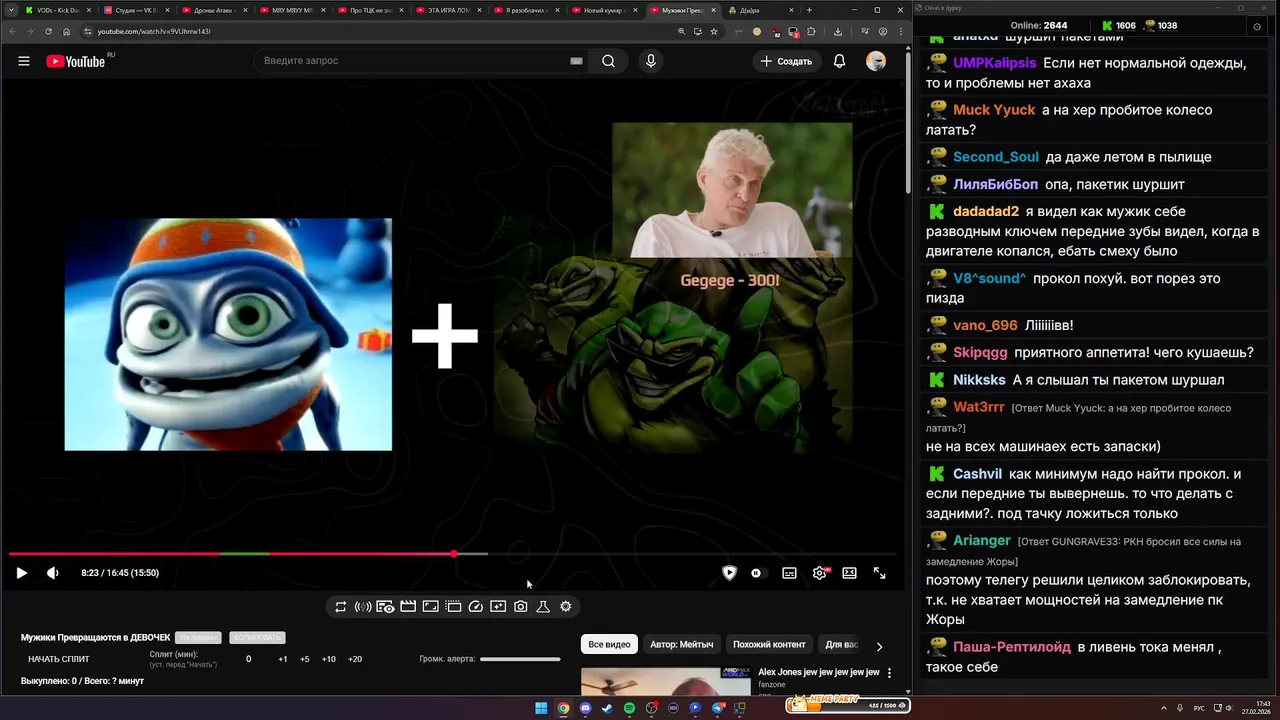Select the Все видео chip
1280x720 pixels.
[x=609, y=645]
